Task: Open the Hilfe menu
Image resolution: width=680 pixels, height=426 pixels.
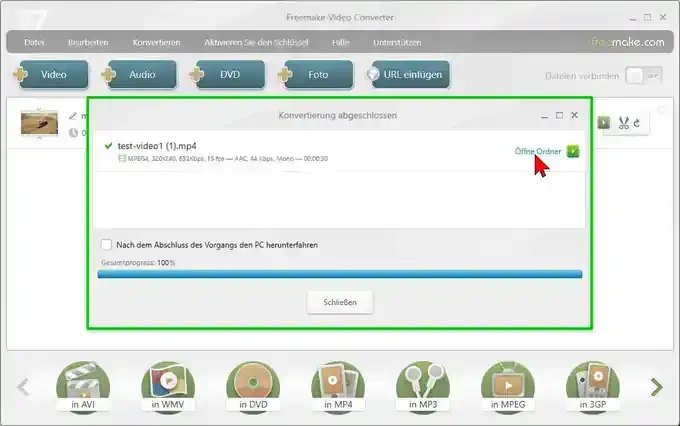Action: coord(340,43)
